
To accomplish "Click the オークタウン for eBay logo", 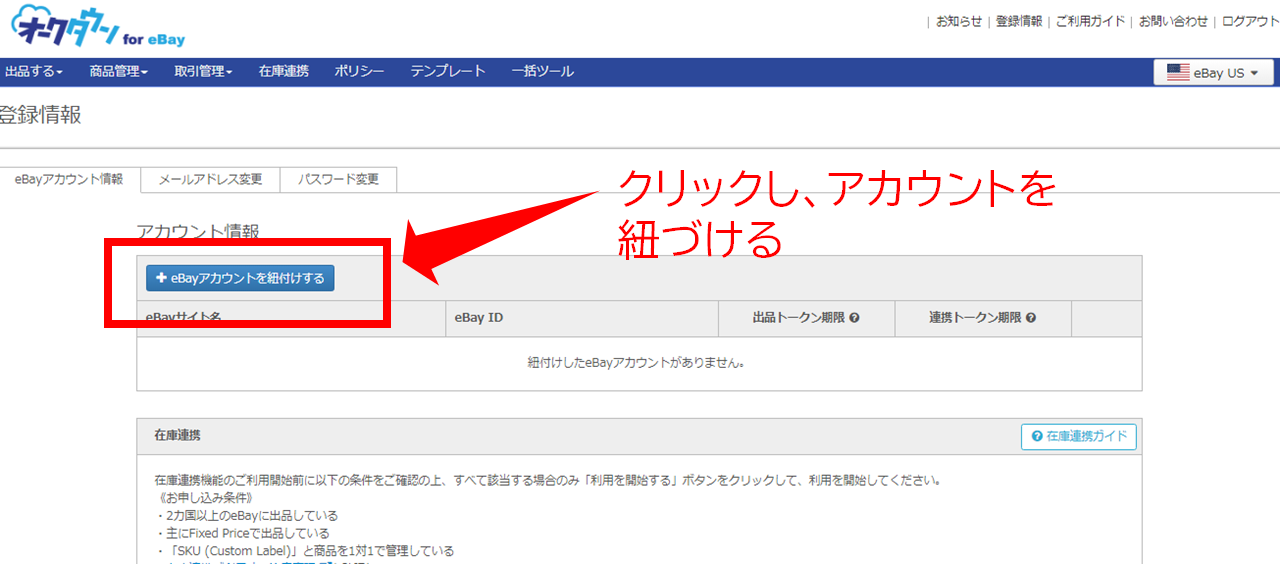I will 97,27.
